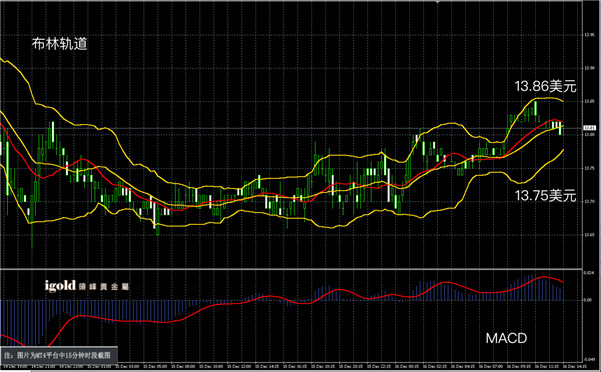Click the 13.95 price axis label
Image resolution: width=601 pixels, height=372 pixels.
[x=590, y=35]
